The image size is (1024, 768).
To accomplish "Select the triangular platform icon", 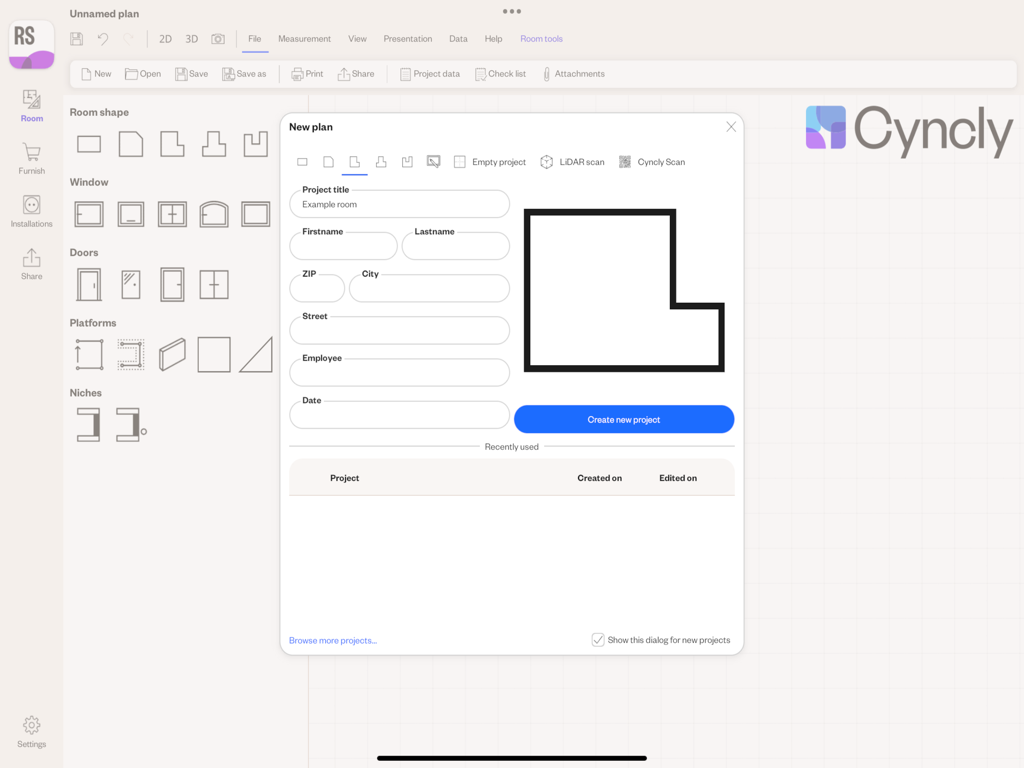I will [x=255, y=353].
